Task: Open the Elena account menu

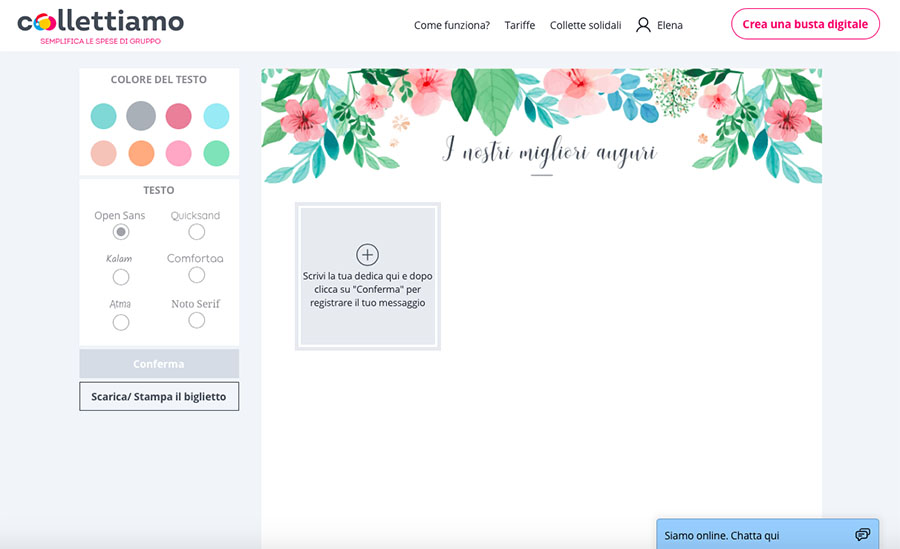Action: pyautogui.click(x=660, y=25)
